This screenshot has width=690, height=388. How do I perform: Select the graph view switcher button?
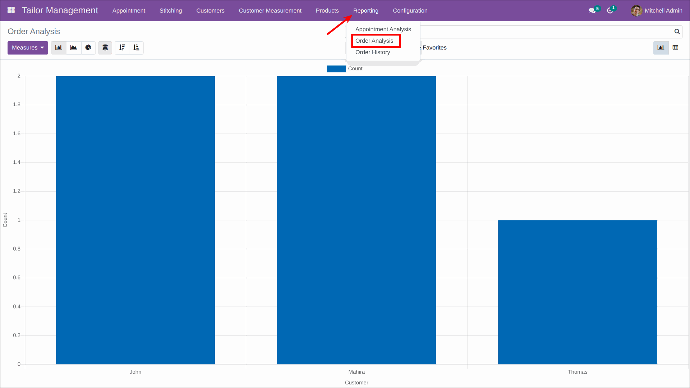tap(661, 48)
